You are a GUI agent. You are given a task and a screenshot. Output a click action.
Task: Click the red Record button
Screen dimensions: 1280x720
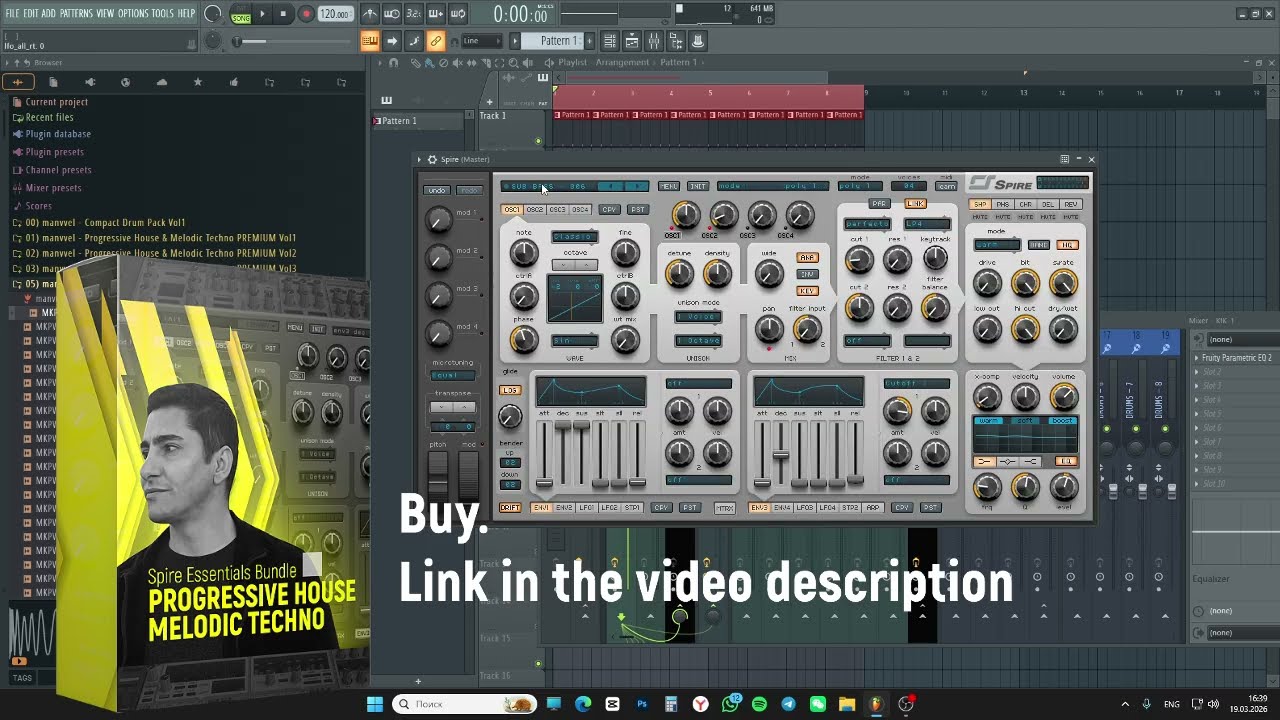(x=306, y=14)
